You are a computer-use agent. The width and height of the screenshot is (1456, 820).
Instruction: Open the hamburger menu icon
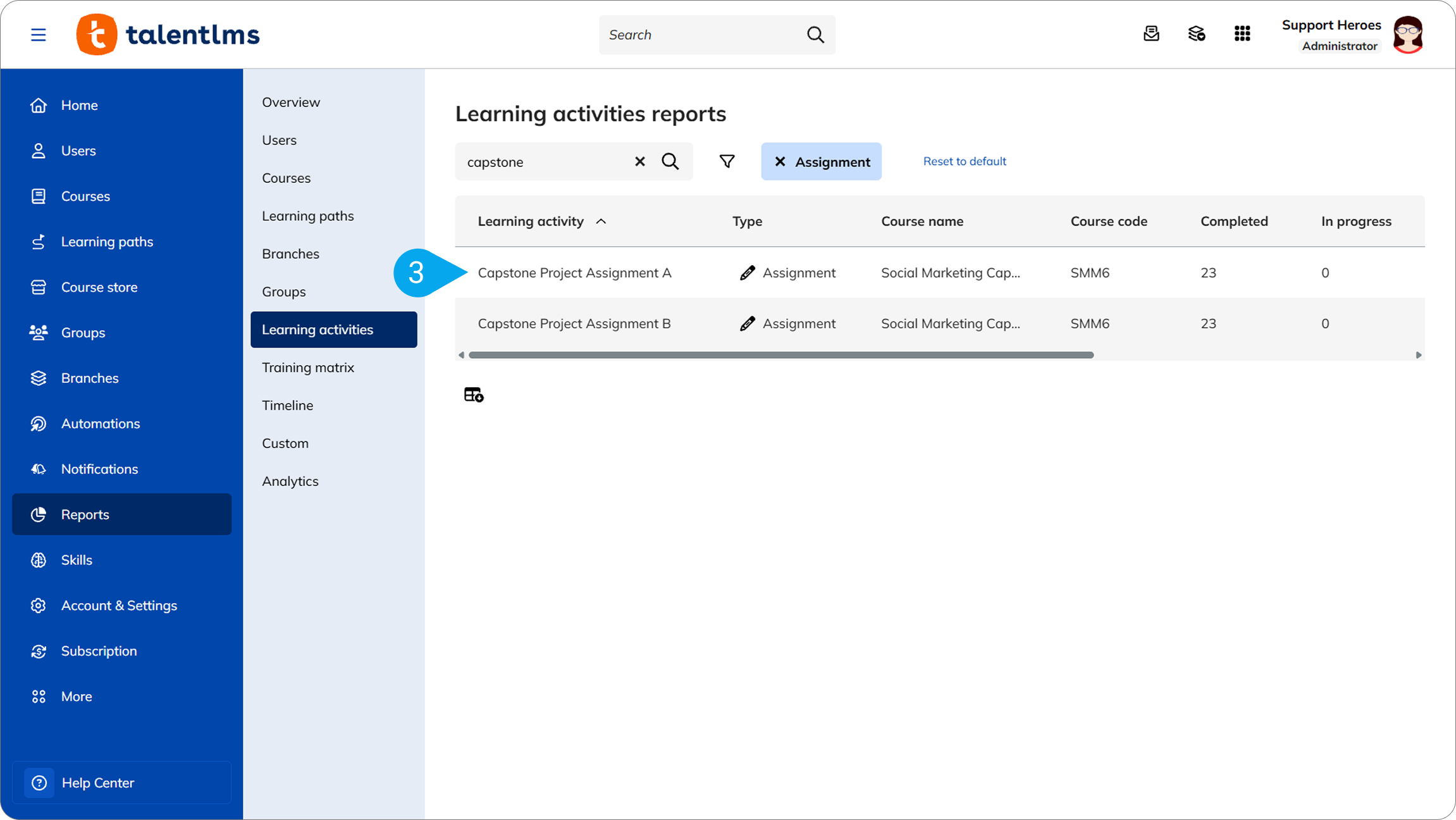(39, 35)
